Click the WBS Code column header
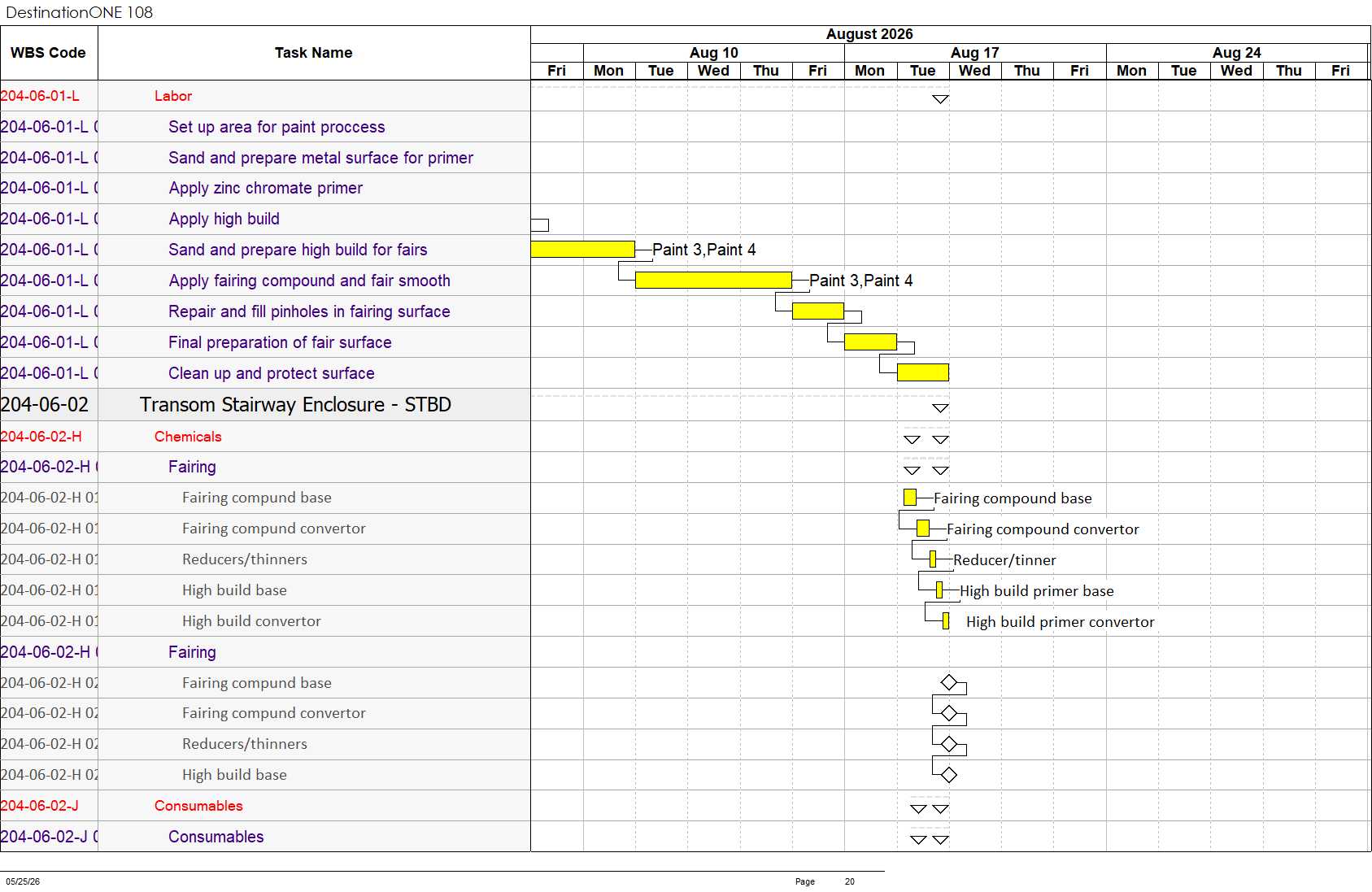This screenshot has width=1372, height=892. coord(48,53)
